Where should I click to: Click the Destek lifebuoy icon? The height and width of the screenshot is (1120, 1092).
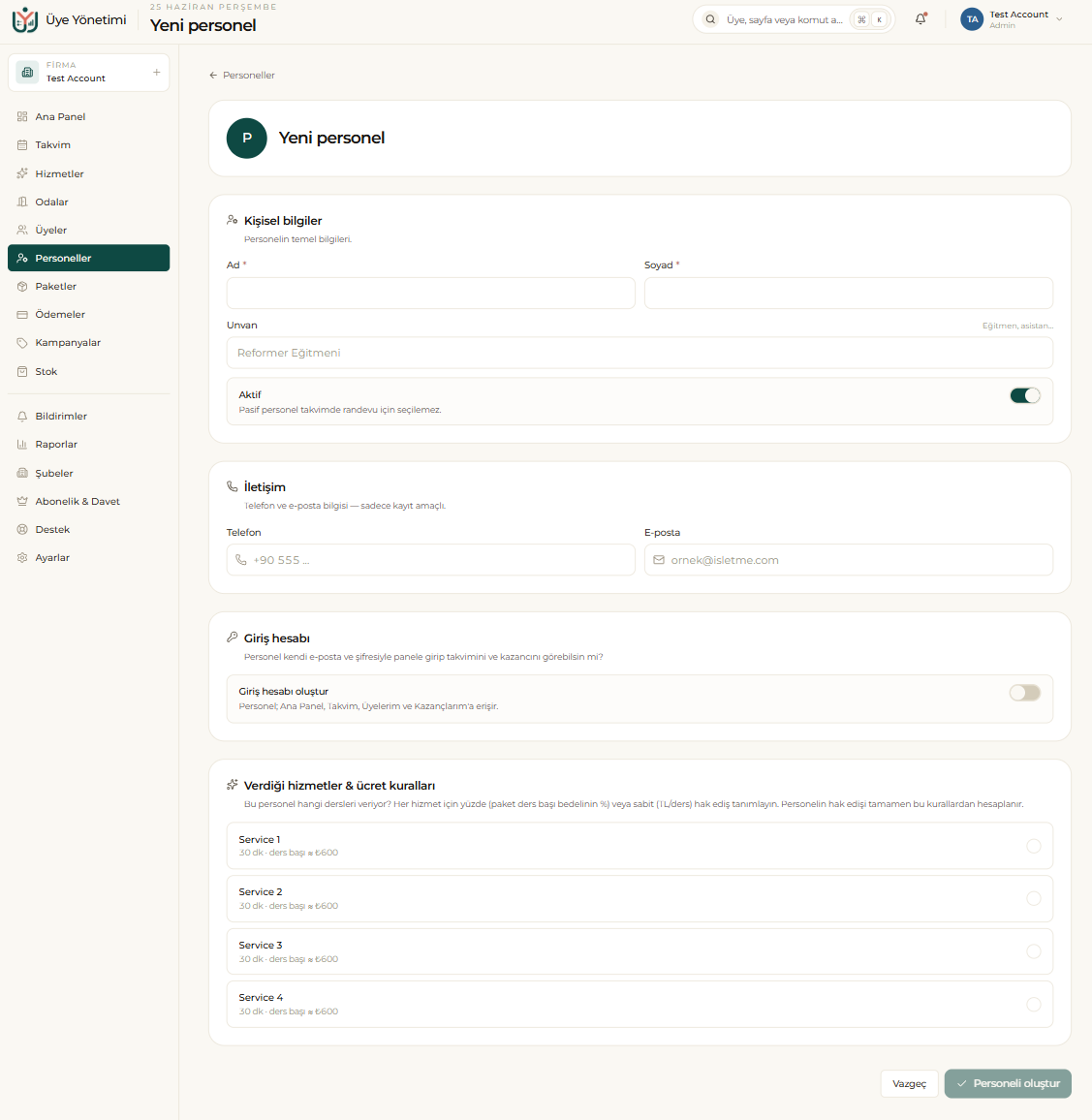tap(22, 529)
